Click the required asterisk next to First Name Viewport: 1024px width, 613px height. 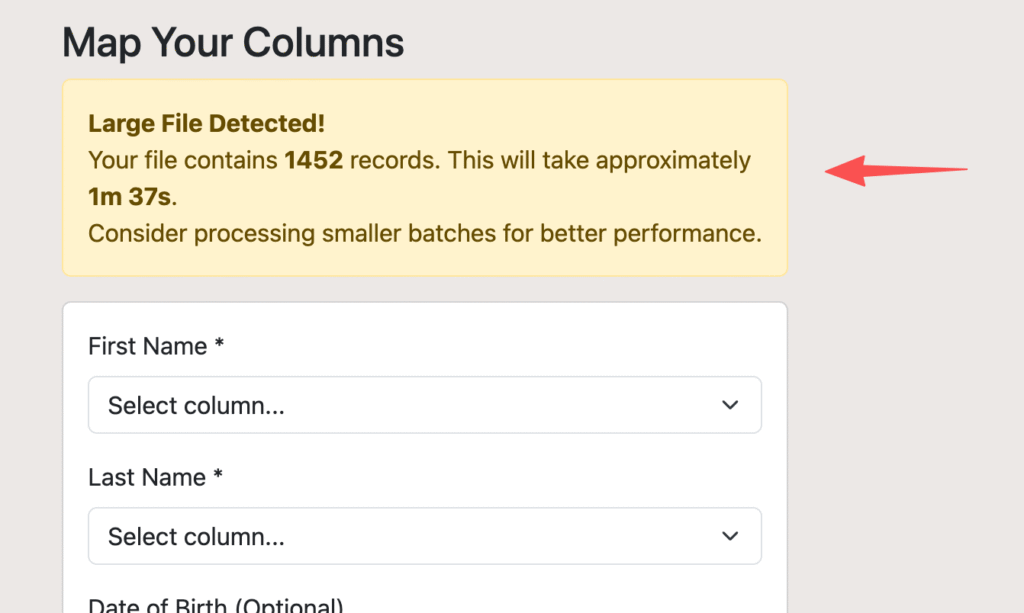219,346
